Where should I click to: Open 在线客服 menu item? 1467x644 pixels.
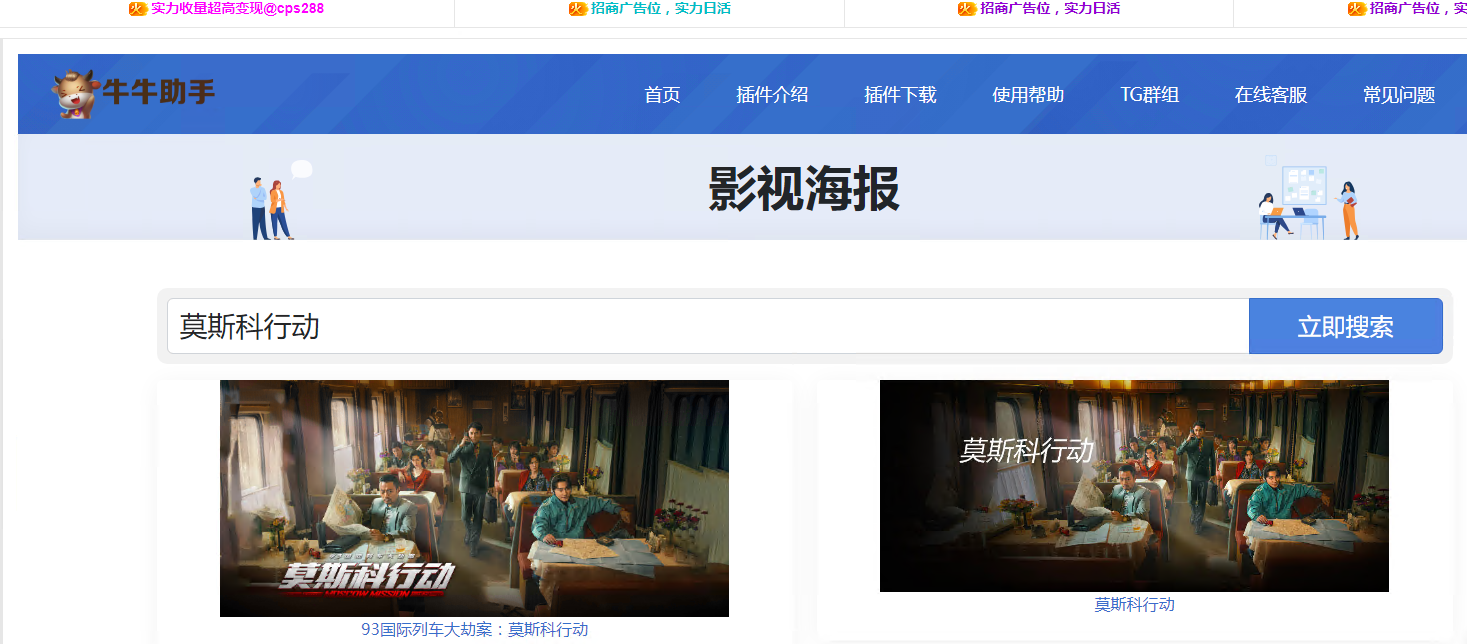1271,95
